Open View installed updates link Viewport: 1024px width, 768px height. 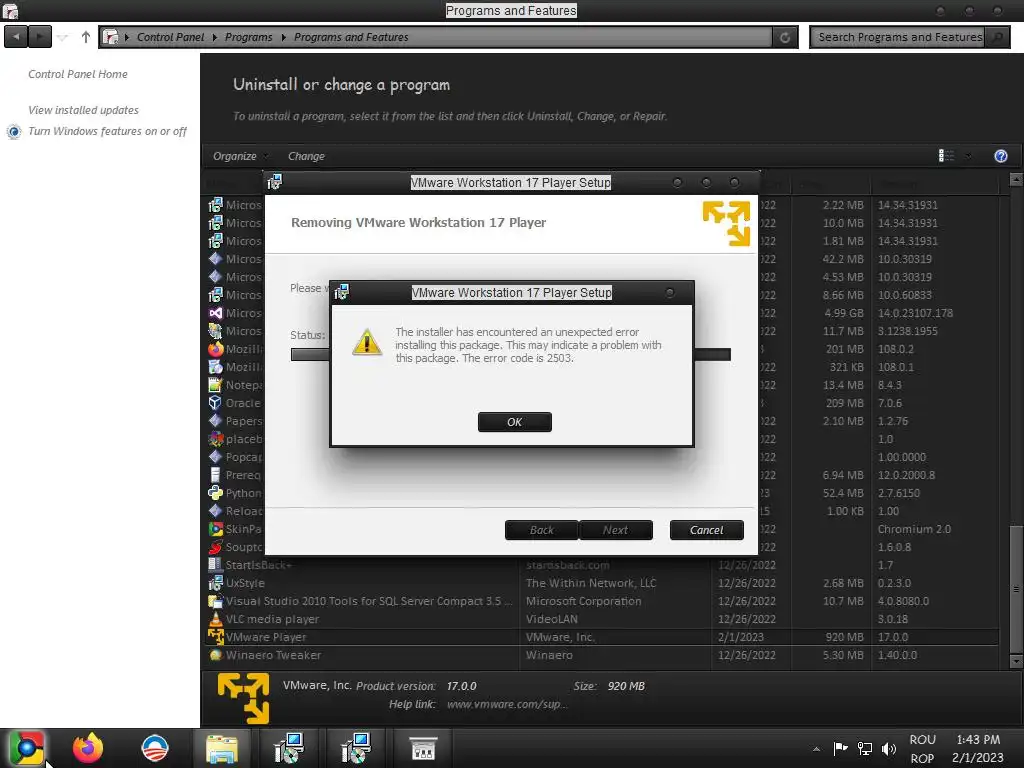point(84,110)
